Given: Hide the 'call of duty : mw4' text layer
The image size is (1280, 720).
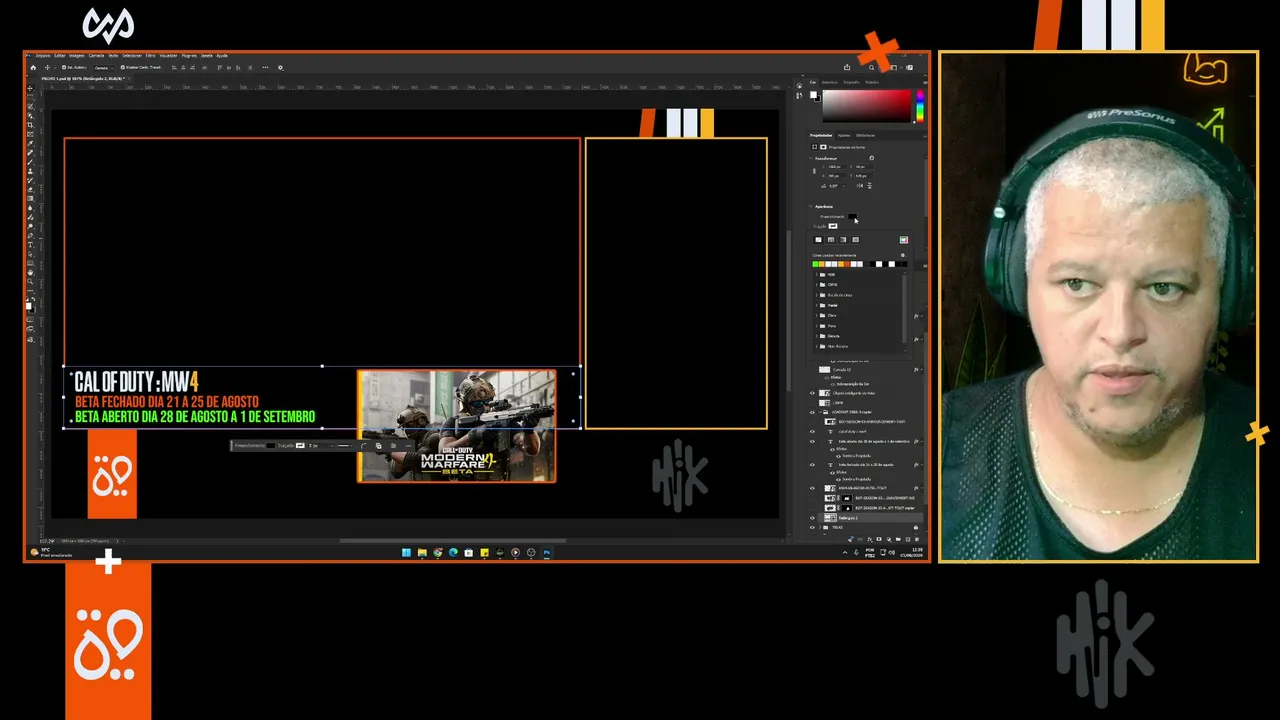Looking at the screenshot, I should [x=812, y=432].
